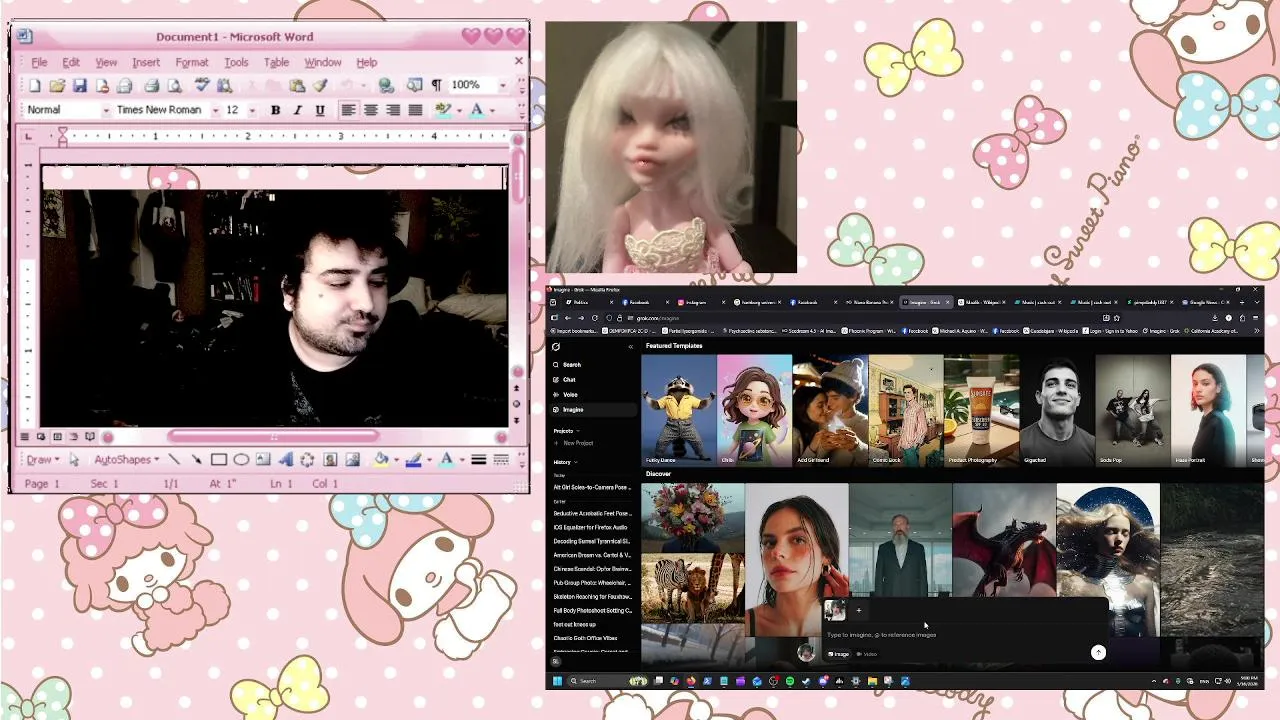The height and width of the screenshot is (720, 1280).
Task: Select Justify alignment button
Action: point(415,110)
